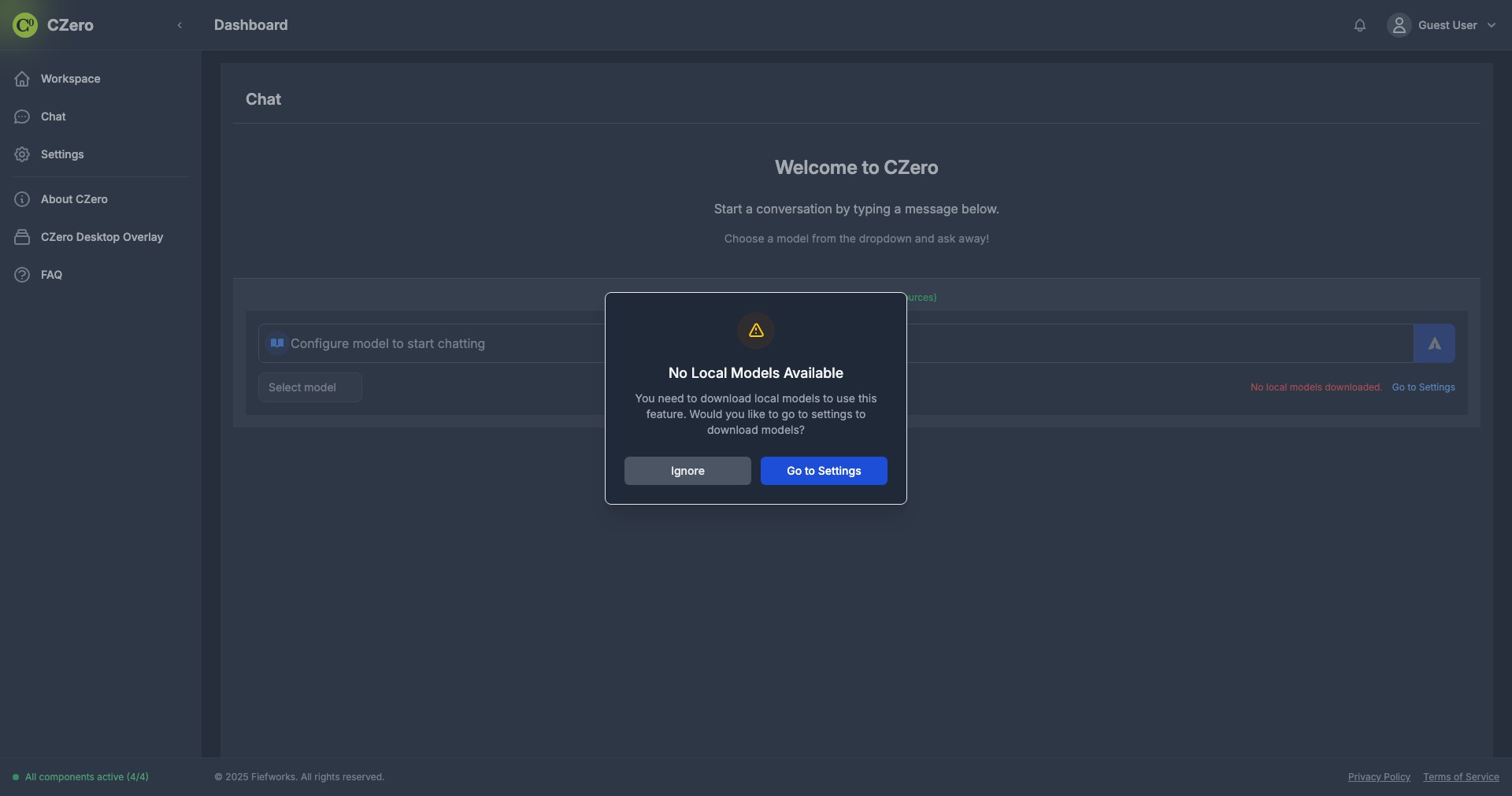Click the blue Go to Settings button
Viewport: 1512px width, 796px height.
click(x=824, y=471)
